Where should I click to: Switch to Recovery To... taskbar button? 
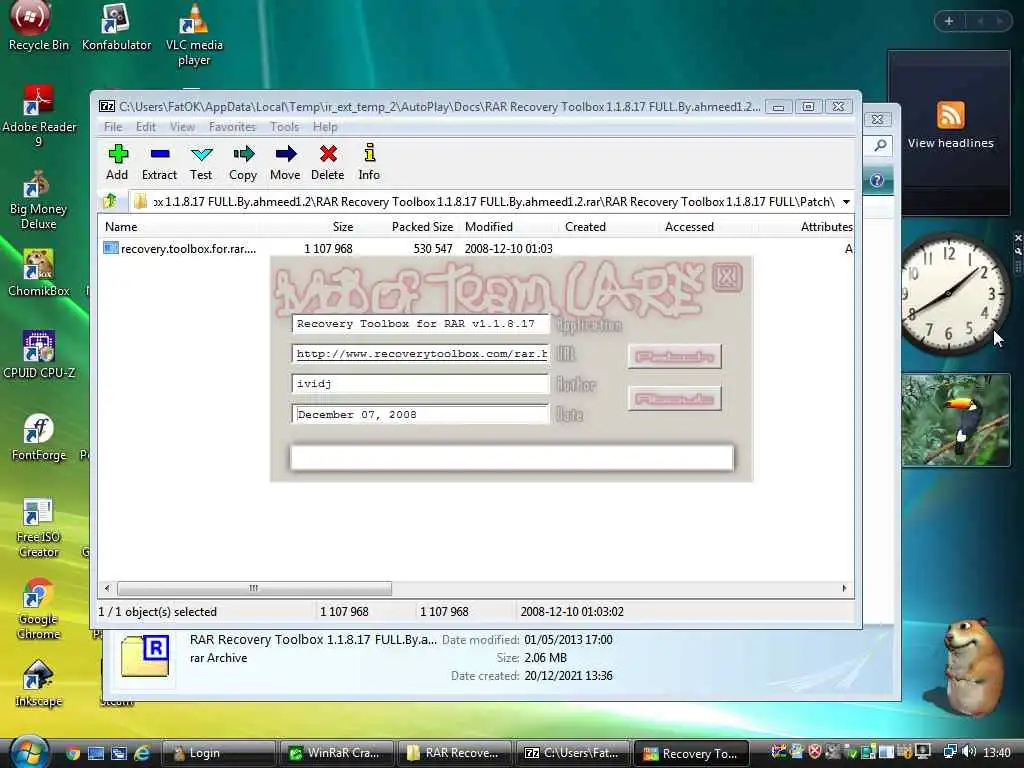point(692,753)
